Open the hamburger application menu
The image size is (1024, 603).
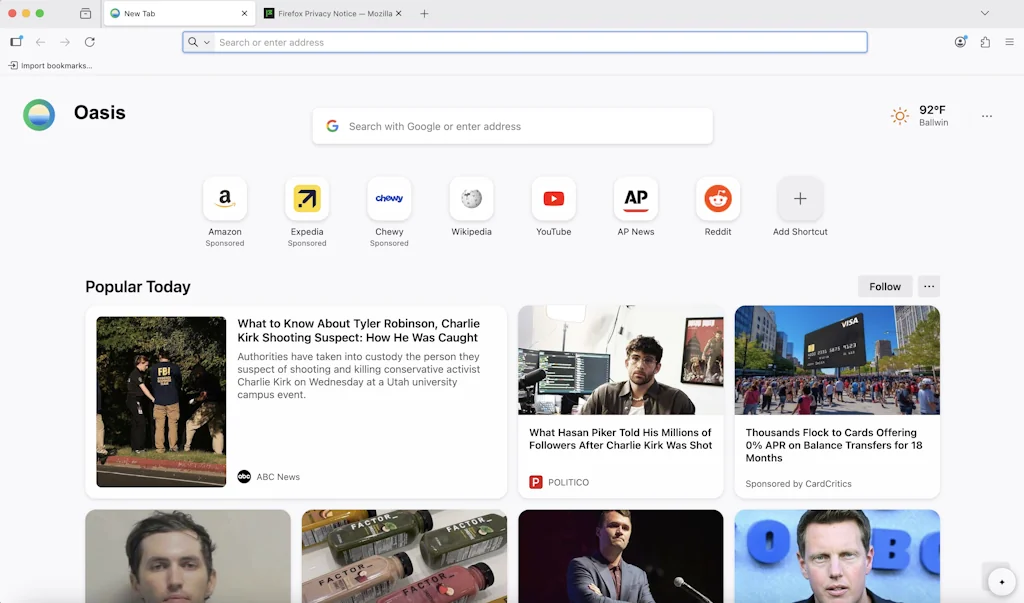[x=1009, y=42]
